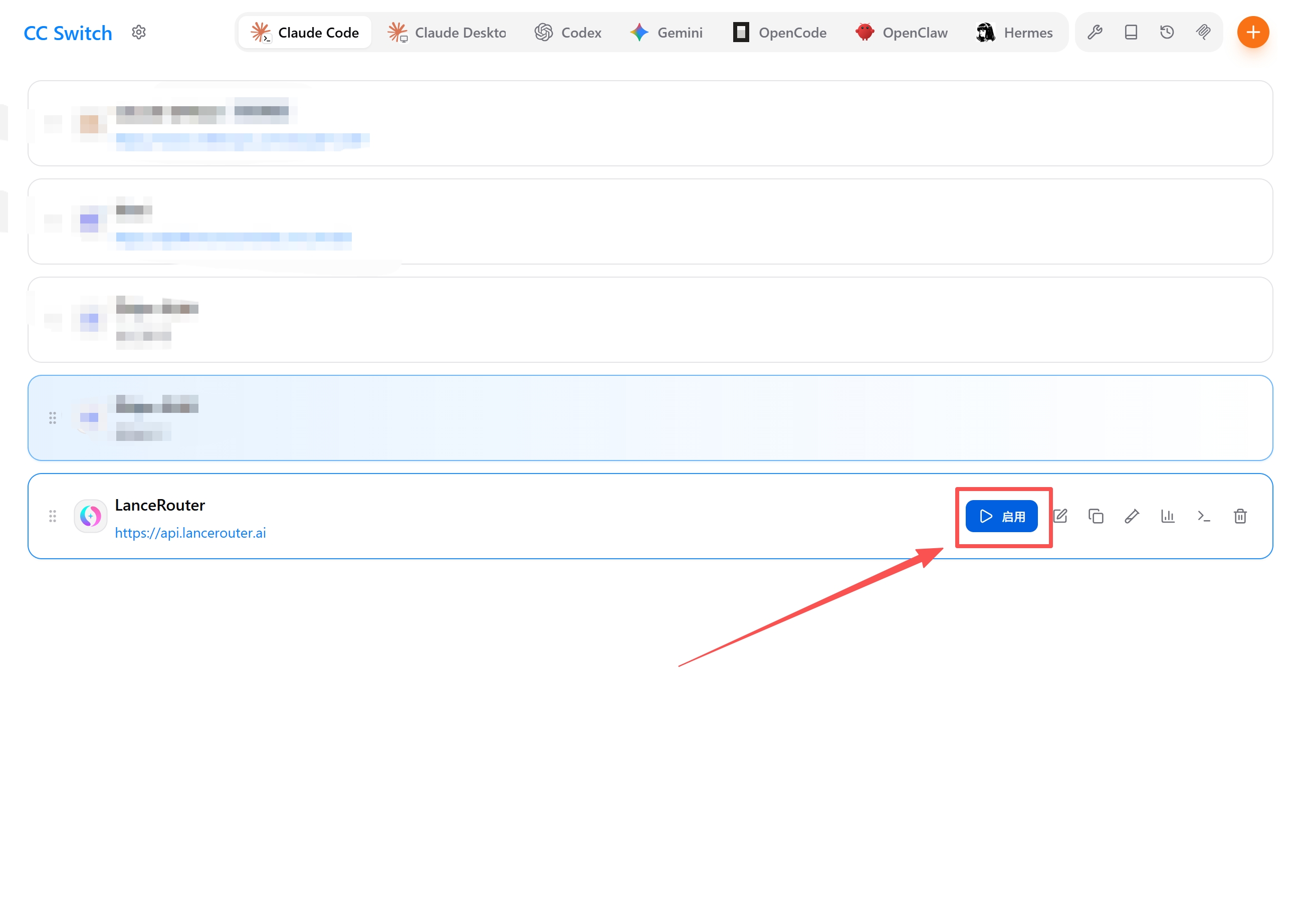
Task: Click the paperclip icon in the top toolbar
Action: point(1203,33)
